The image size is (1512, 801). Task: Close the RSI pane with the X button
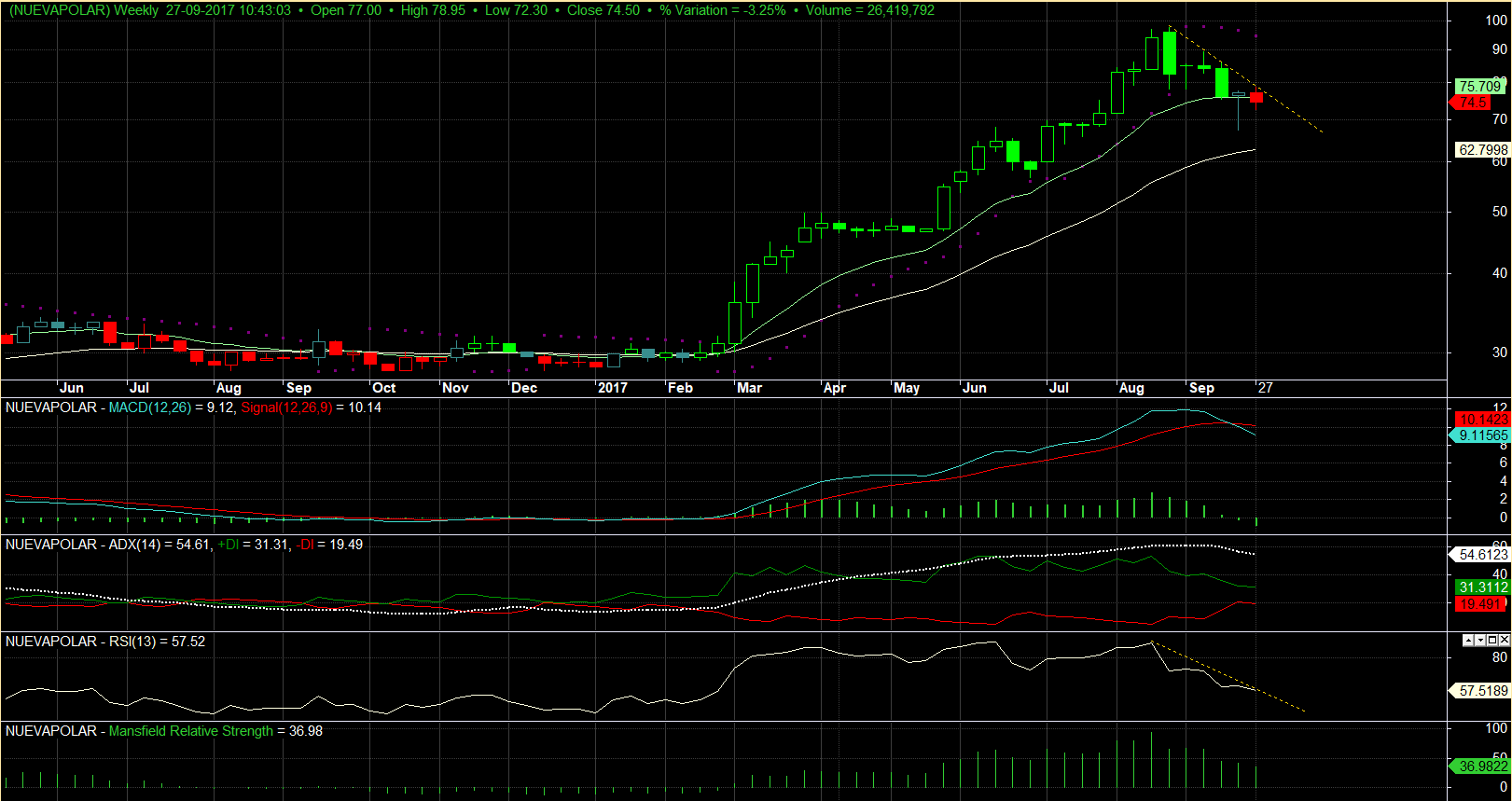[1505, 640]
